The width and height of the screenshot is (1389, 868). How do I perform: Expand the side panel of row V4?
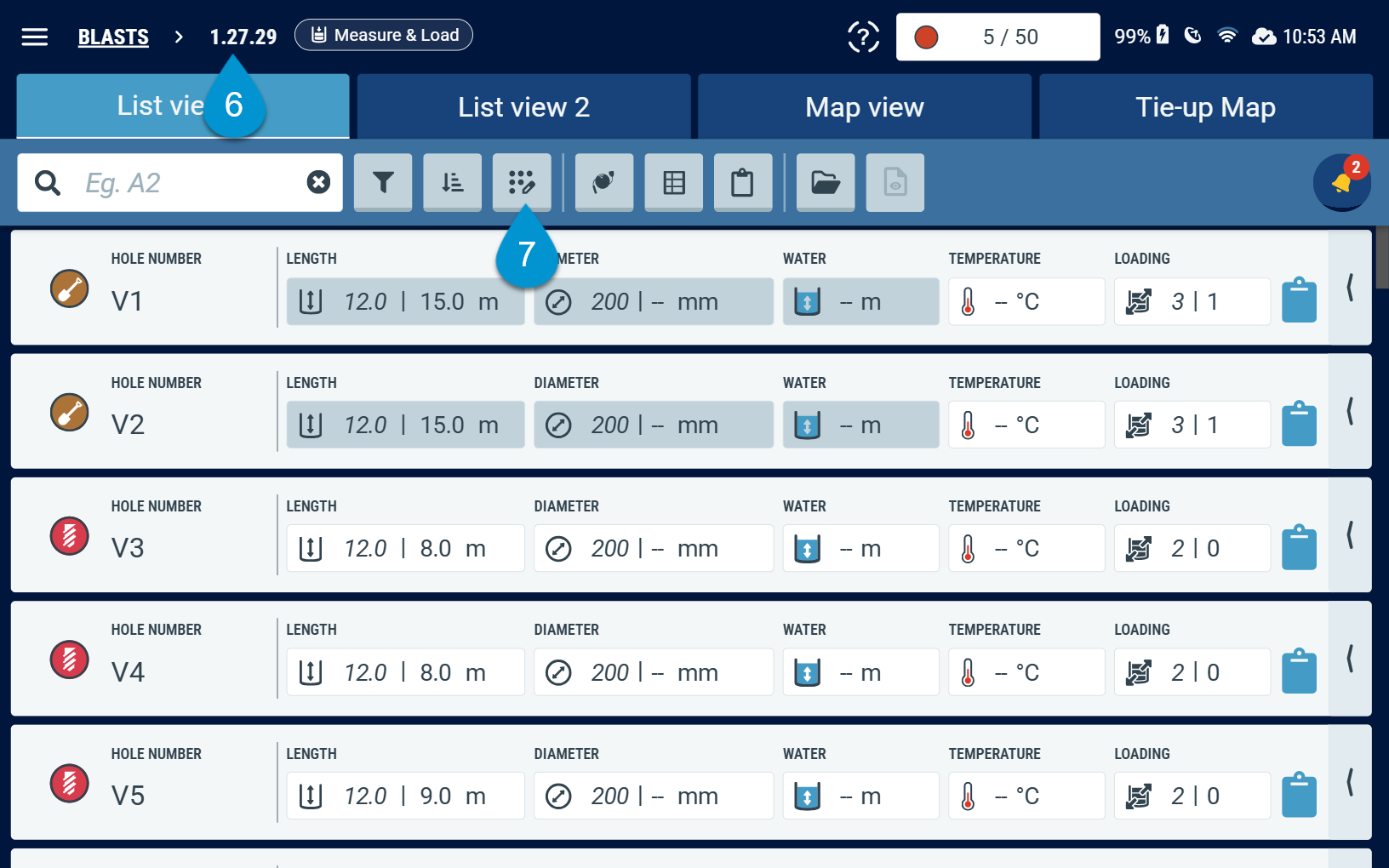1350,659
